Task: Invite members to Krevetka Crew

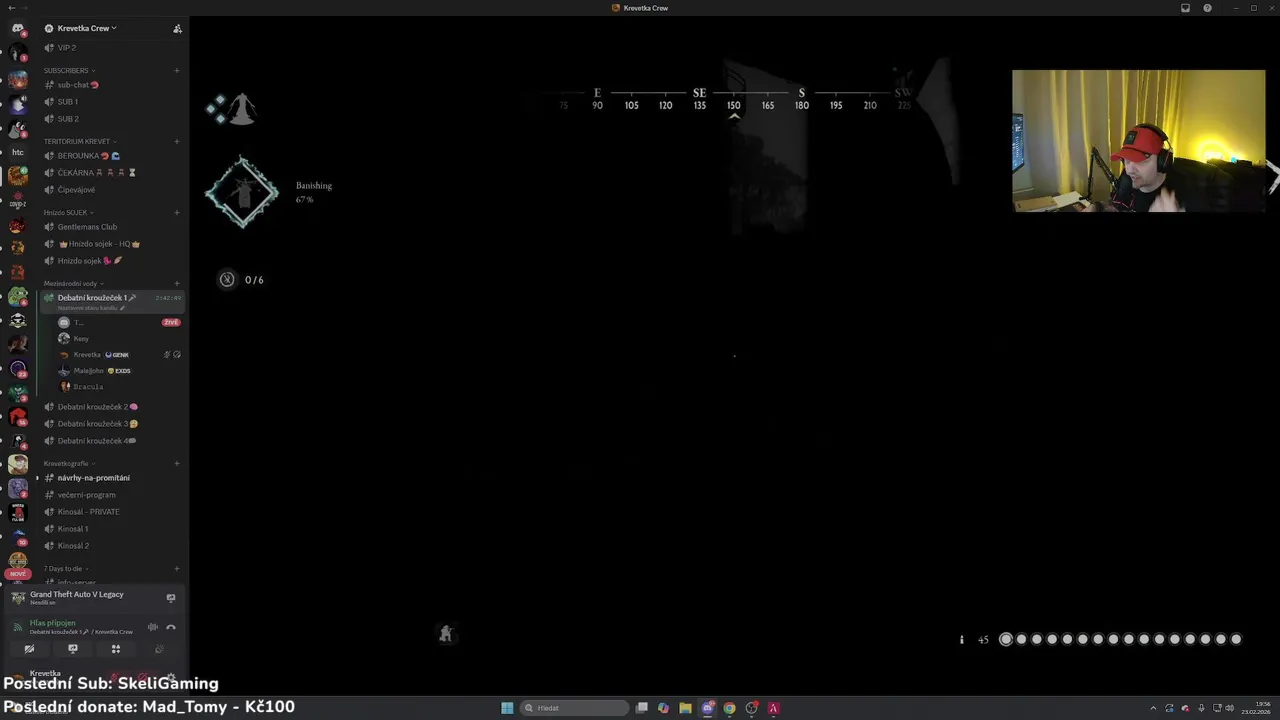Action: pyautogui.click(x=177, y=28)
